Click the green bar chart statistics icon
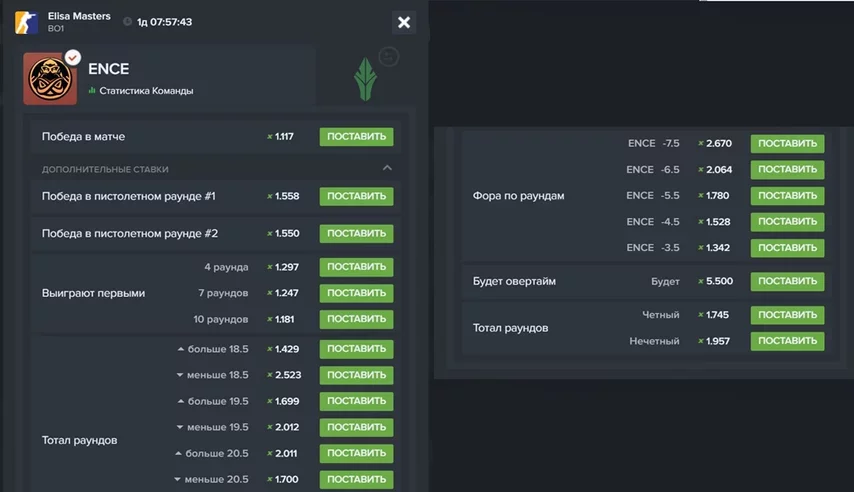Screen dimensions: 854x492 [92, 90]
